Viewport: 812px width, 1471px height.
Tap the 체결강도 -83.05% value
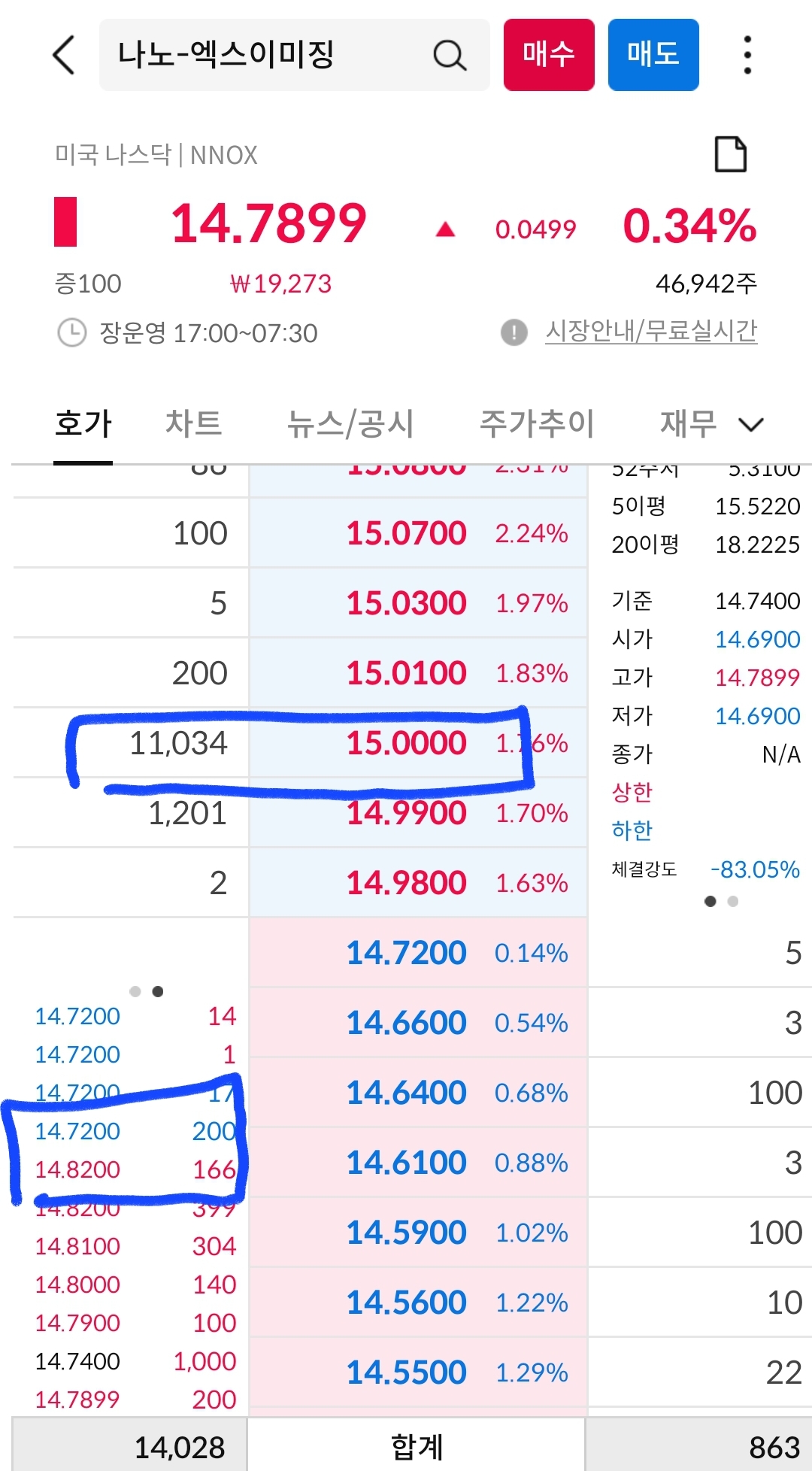click(x=755, y=869)
